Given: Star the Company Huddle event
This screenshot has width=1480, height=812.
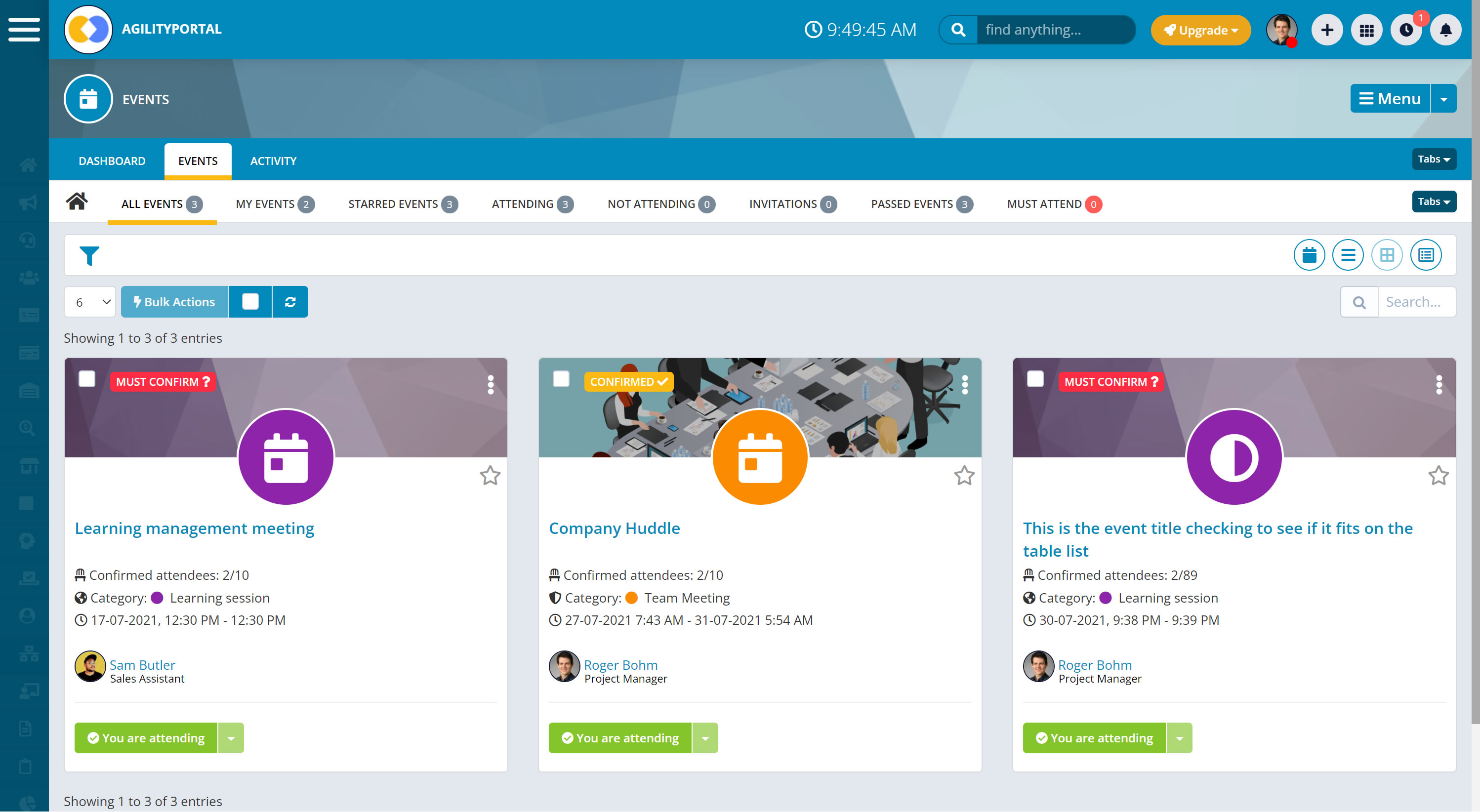Looking at the screenshot, I should pos(964,476).
